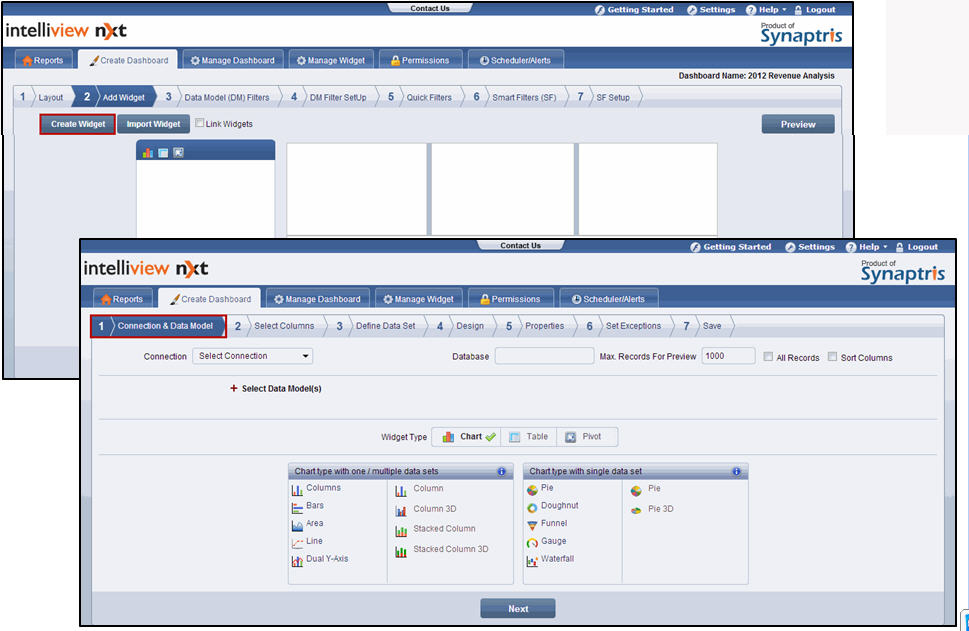Go to Properties step in front window
The image size is (969, 631).
[544, 326]
